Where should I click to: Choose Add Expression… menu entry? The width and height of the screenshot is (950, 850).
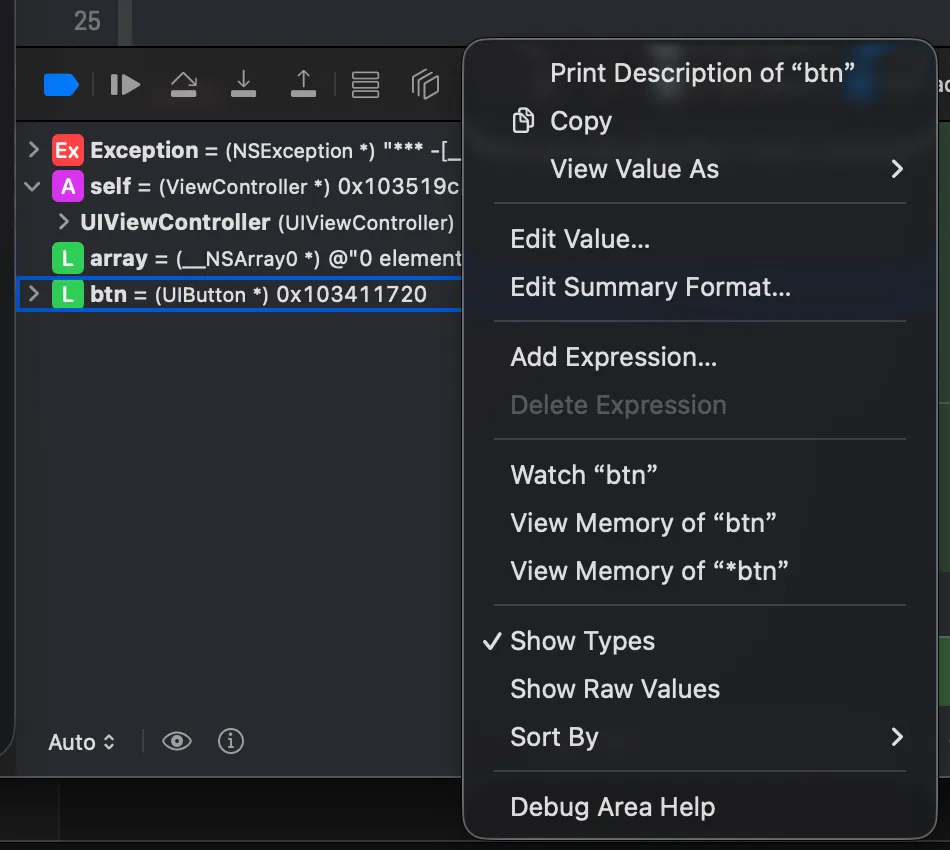click(x=700, y=357)
